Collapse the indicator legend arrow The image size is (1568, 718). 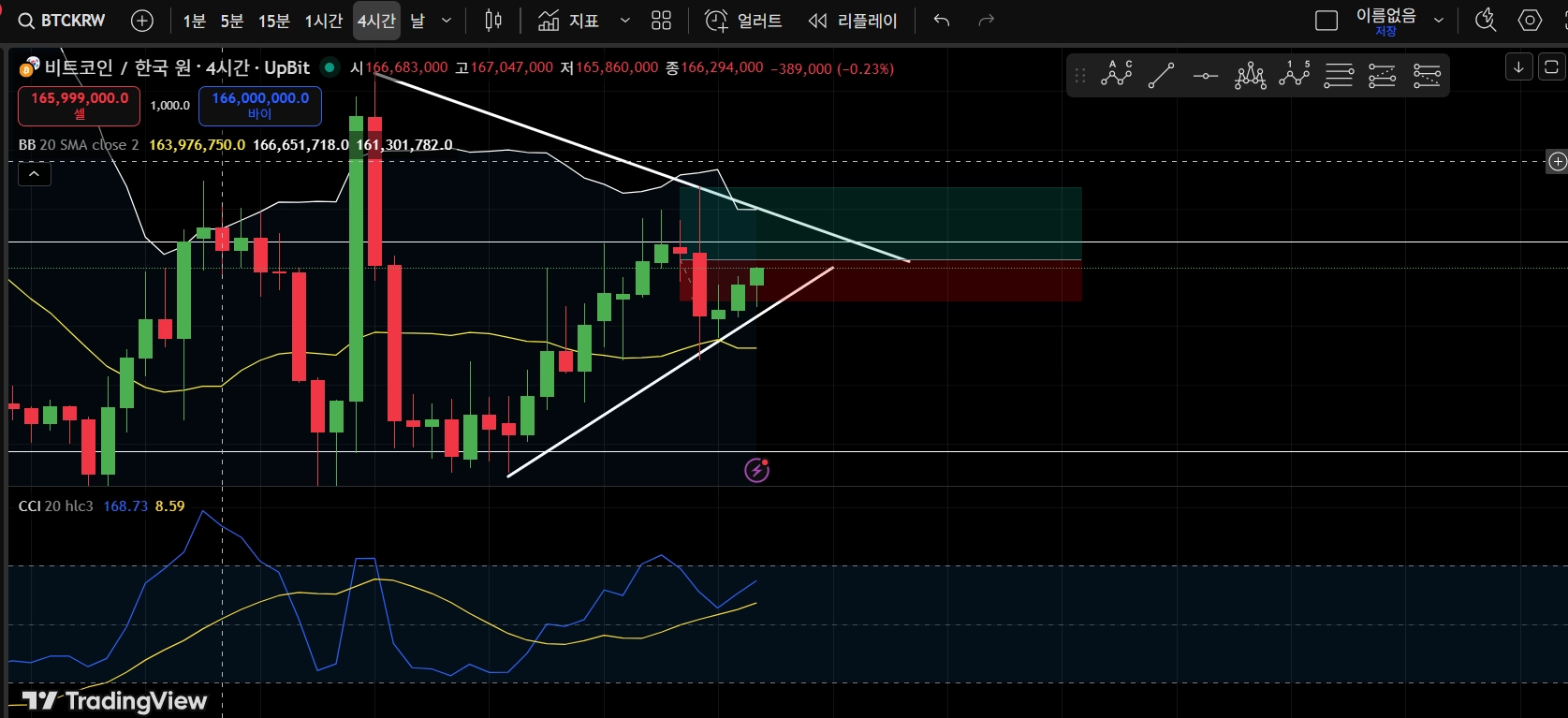[x=35, y=173]
